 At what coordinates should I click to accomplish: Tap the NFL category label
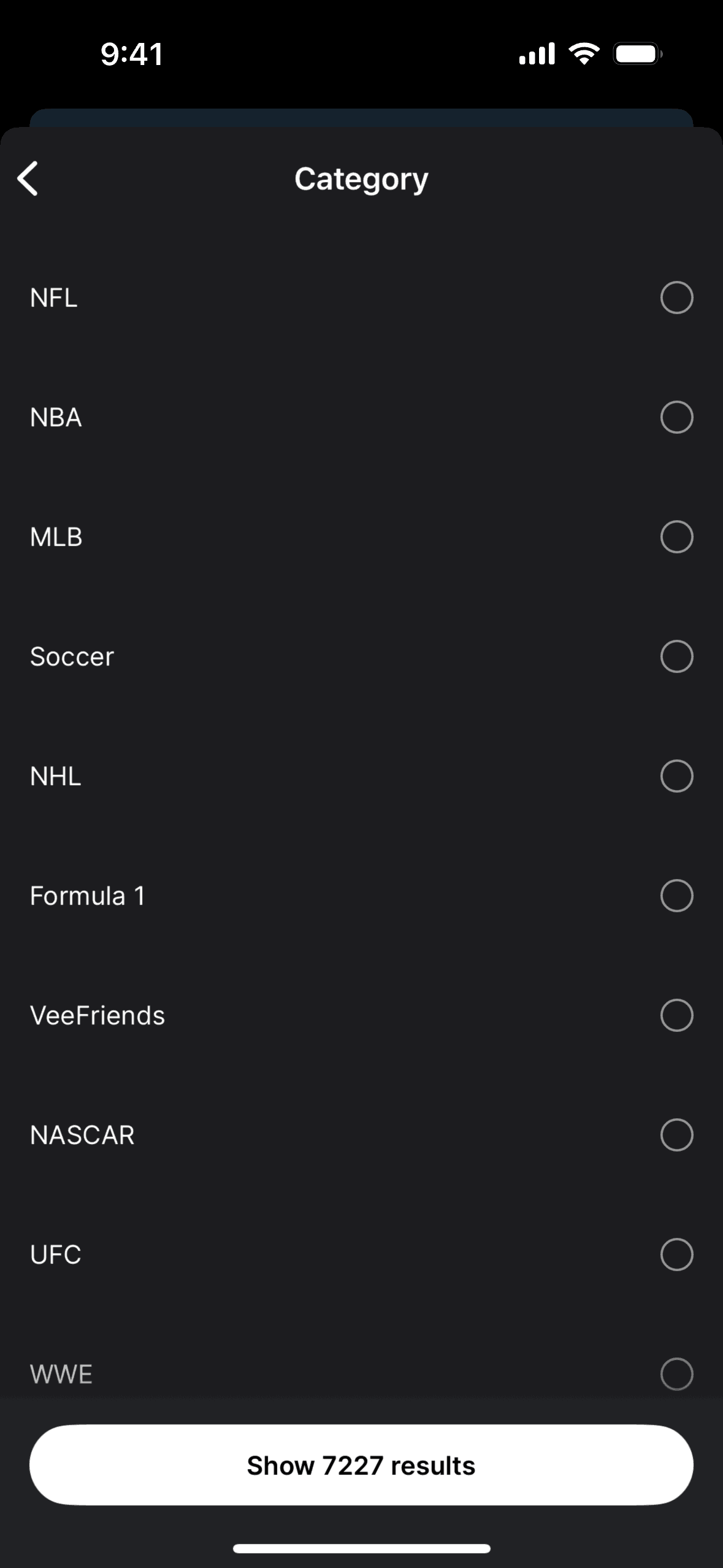(54, 298)
